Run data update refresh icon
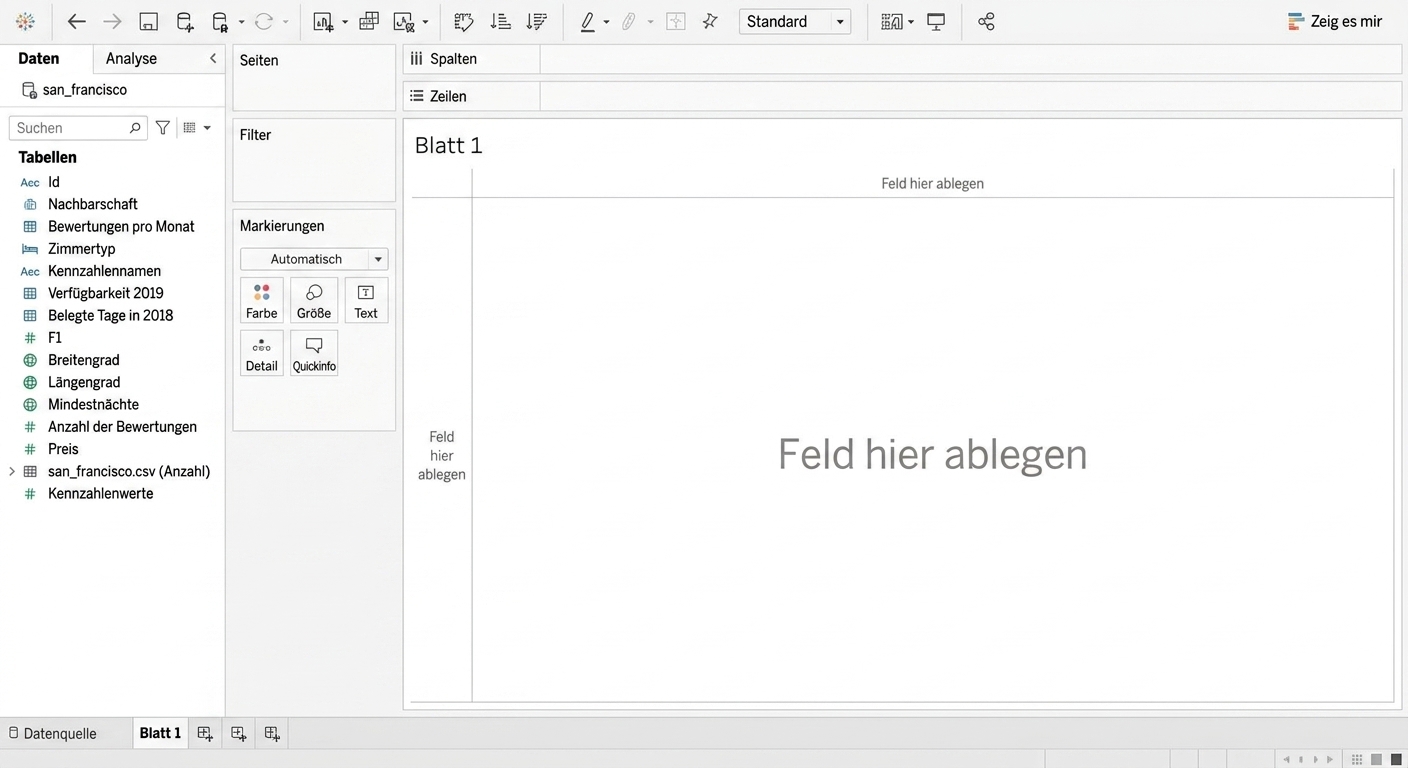Screen dimensions: 1408x768 click(x=264, y=21)
